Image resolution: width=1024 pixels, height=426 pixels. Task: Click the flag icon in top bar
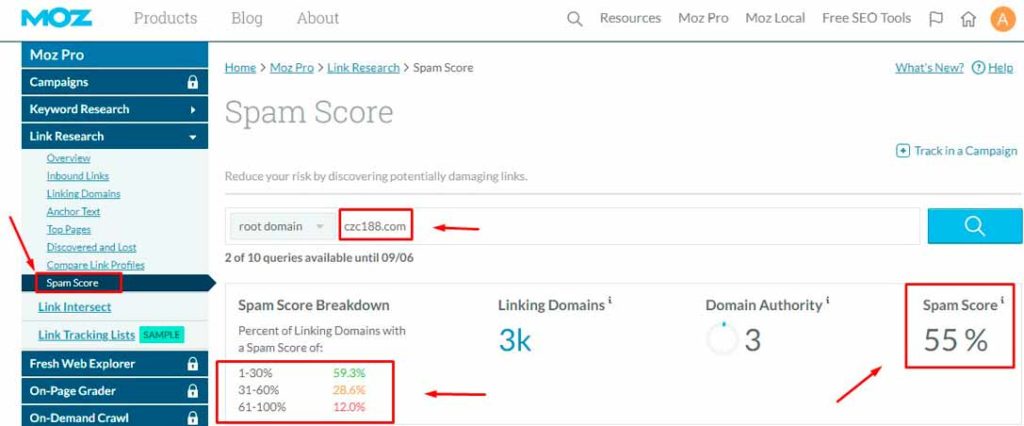[936, 19]
